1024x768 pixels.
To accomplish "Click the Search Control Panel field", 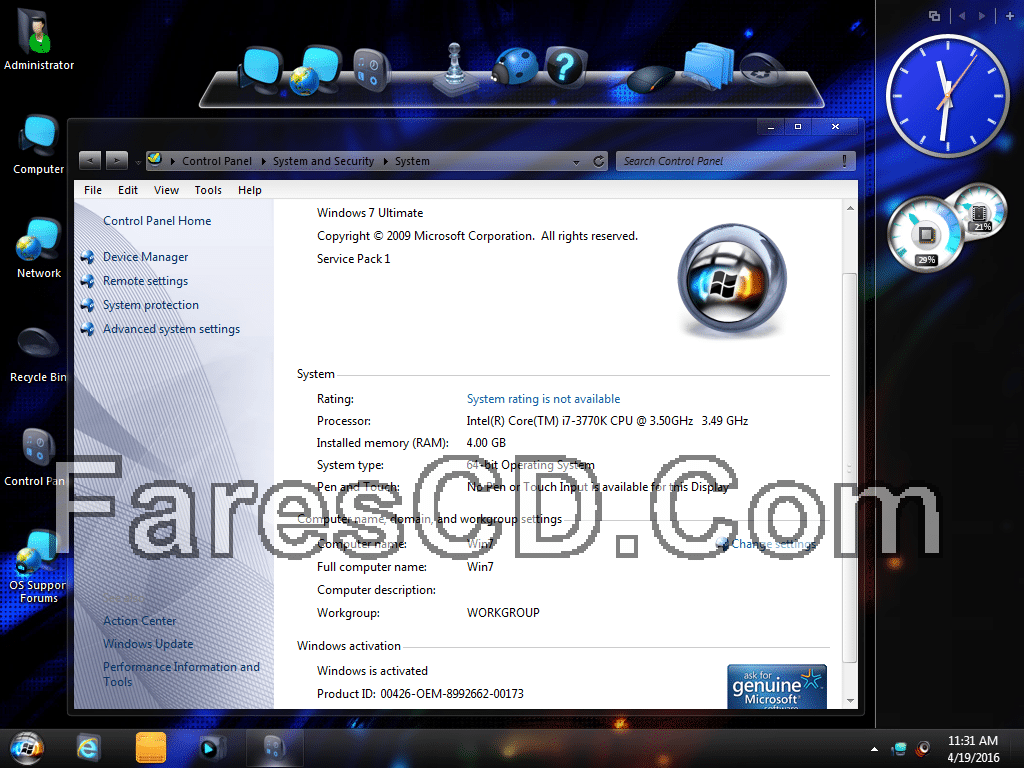I will pyautogui.click(x=735, y=161).
